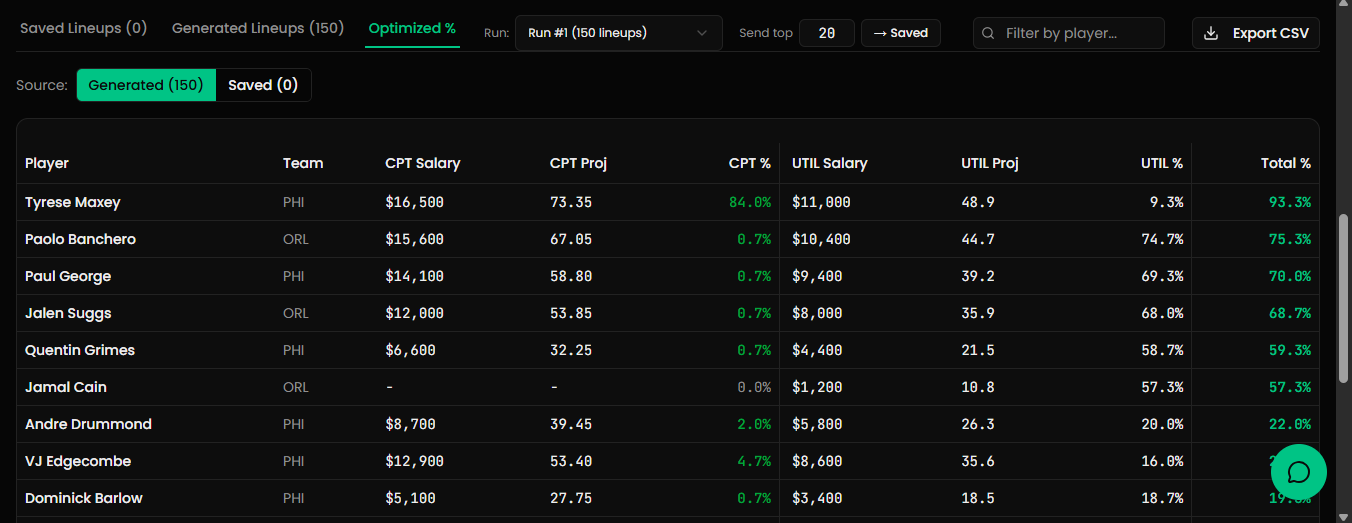Switch to Saved Lineups tab

[x=83, y=28]
